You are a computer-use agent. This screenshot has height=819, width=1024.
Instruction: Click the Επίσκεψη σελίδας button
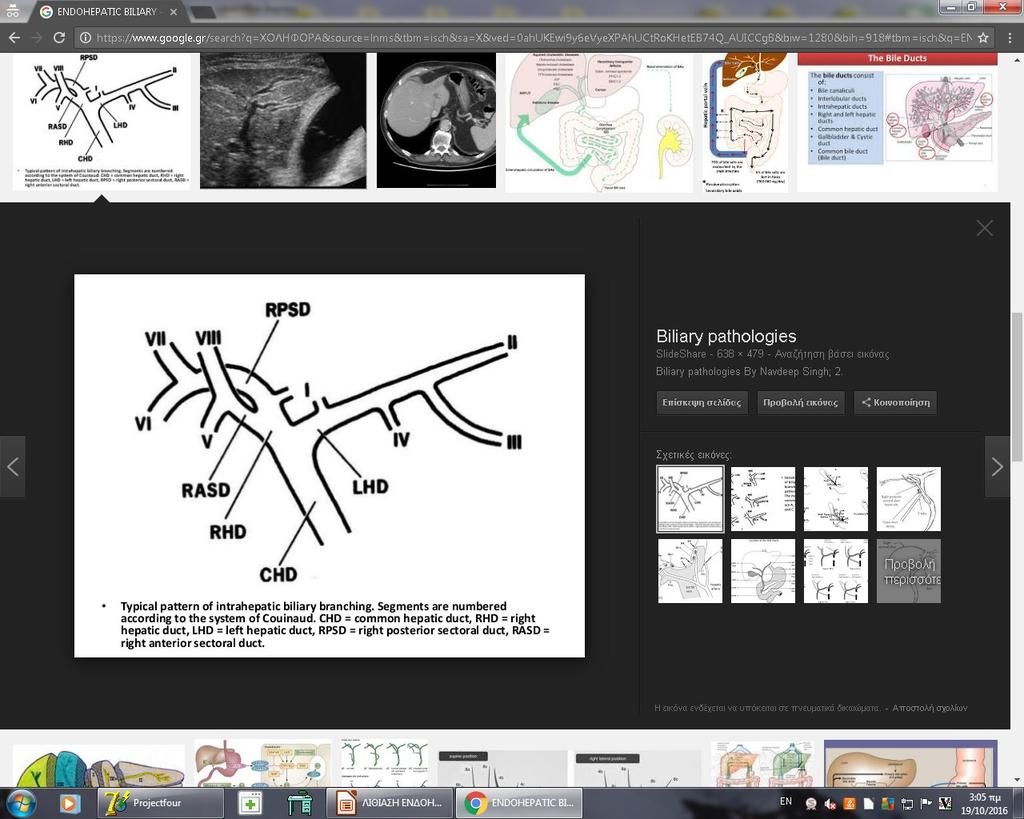tap(701, 402)
